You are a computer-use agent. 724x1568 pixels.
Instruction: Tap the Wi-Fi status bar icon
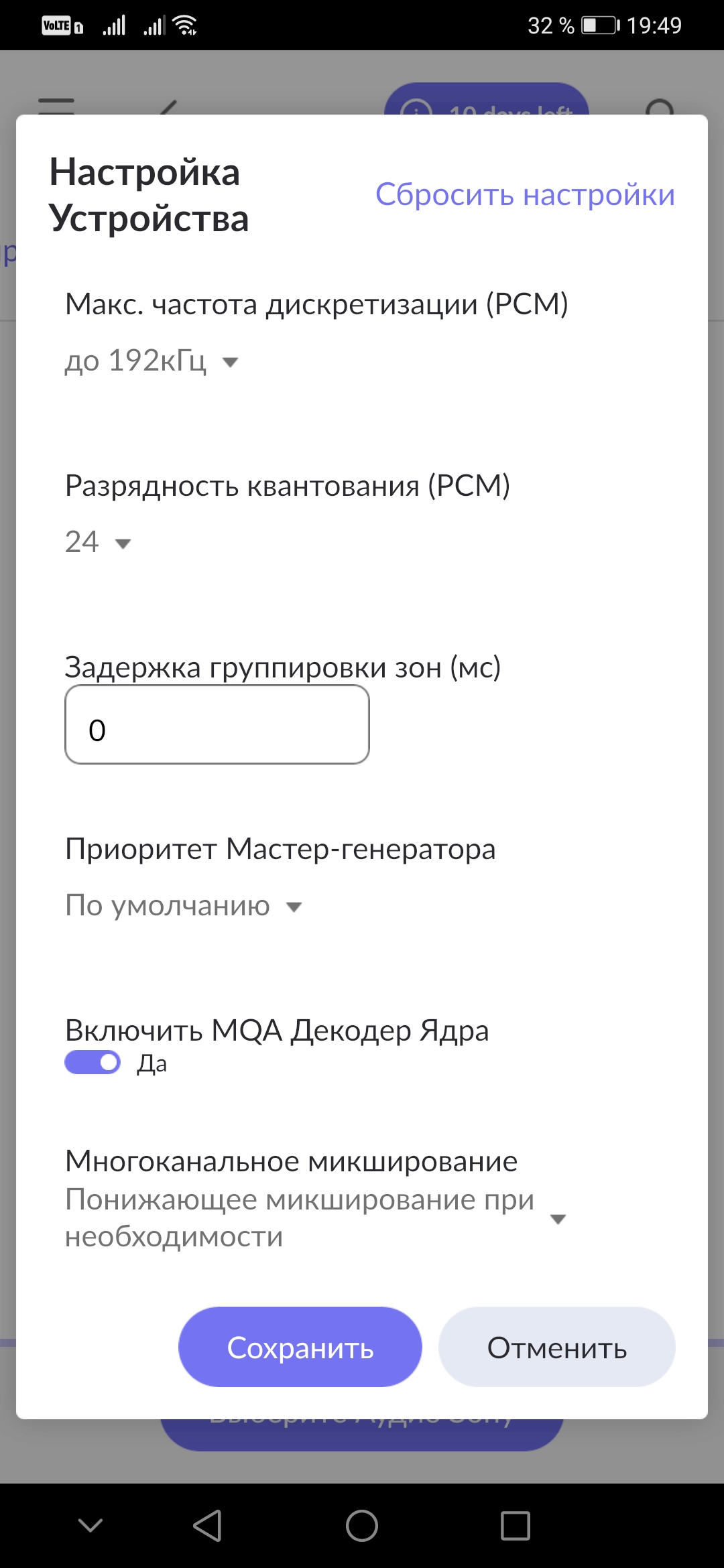(x=184, y=25)
